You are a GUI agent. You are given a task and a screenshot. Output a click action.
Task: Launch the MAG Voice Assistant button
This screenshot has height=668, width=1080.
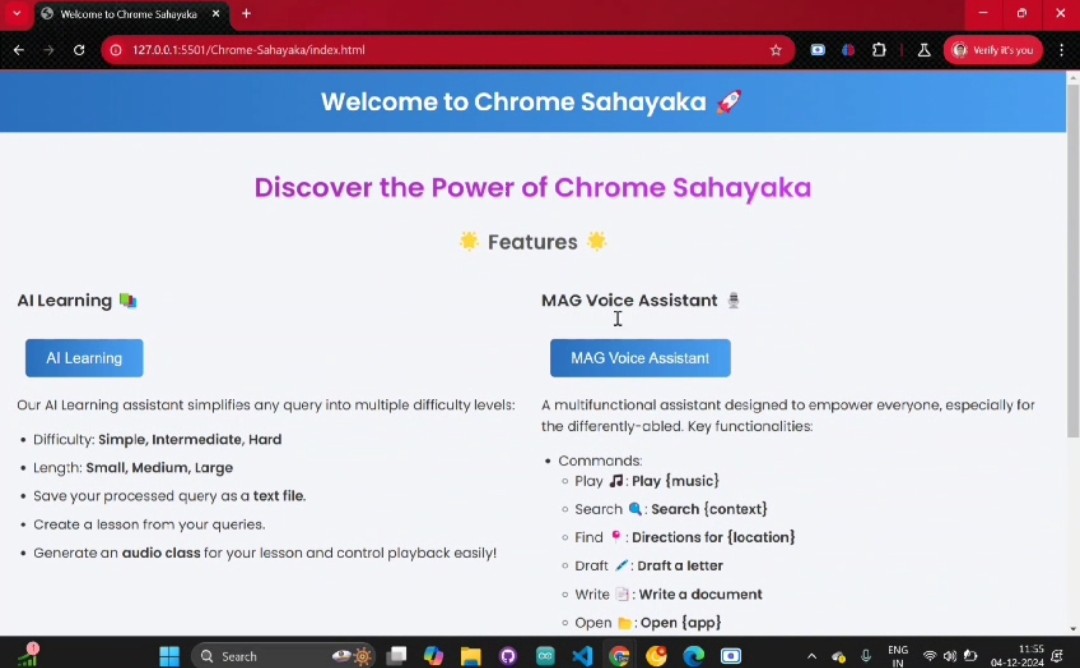point(640,358)
